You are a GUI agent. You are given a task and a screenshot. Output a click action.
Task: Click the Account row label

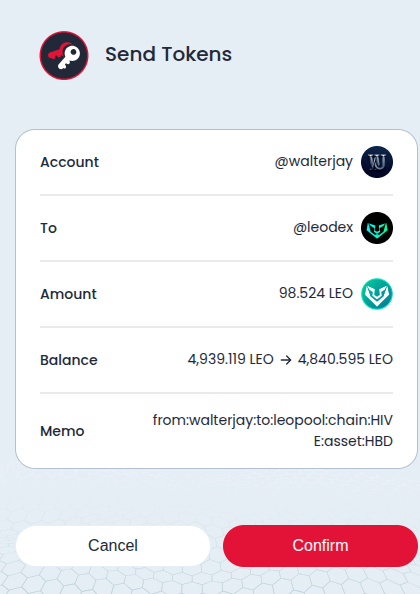pyautogui.click(x=70, y=162)
